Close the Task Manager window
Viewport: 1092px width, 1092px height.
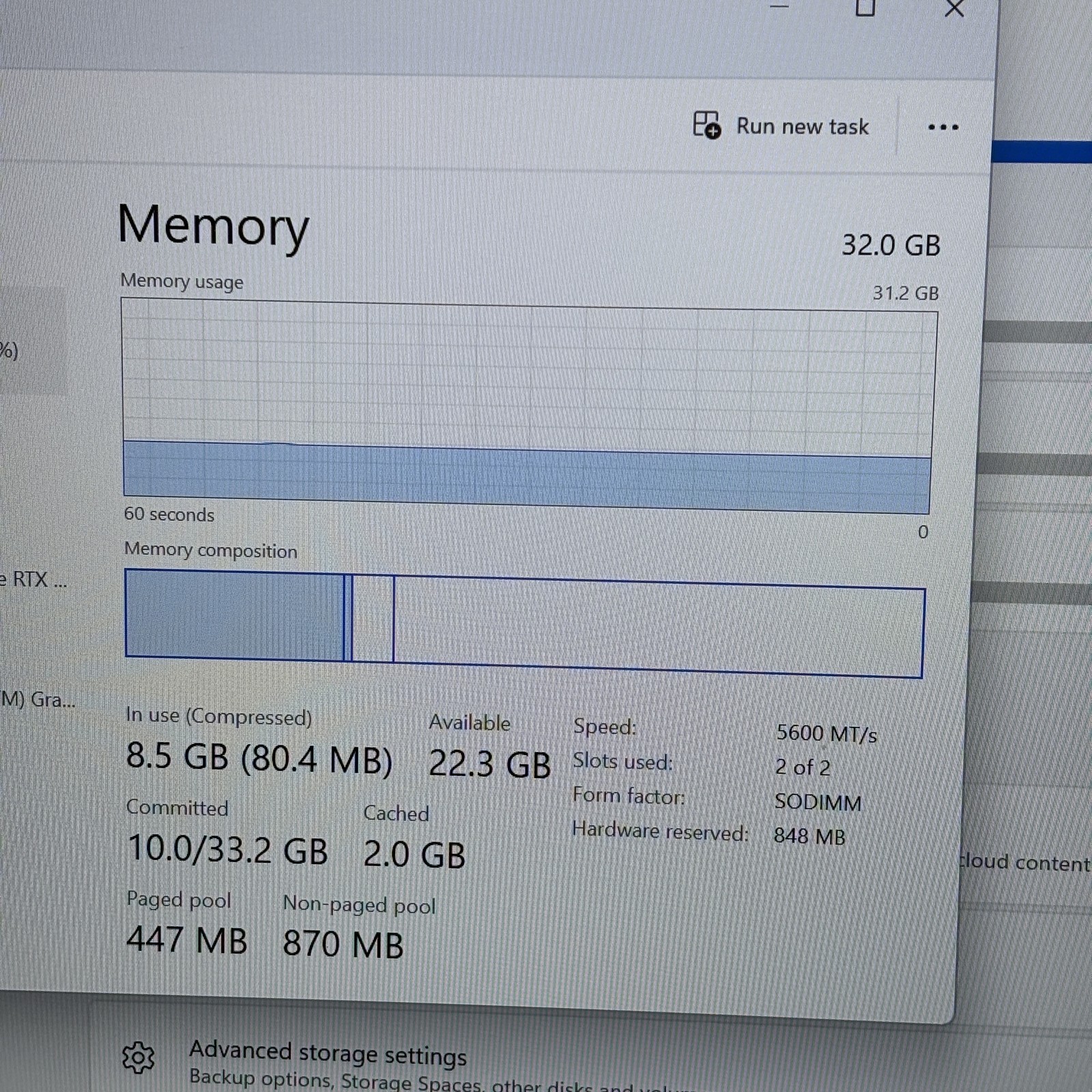[x=954, y=9]
